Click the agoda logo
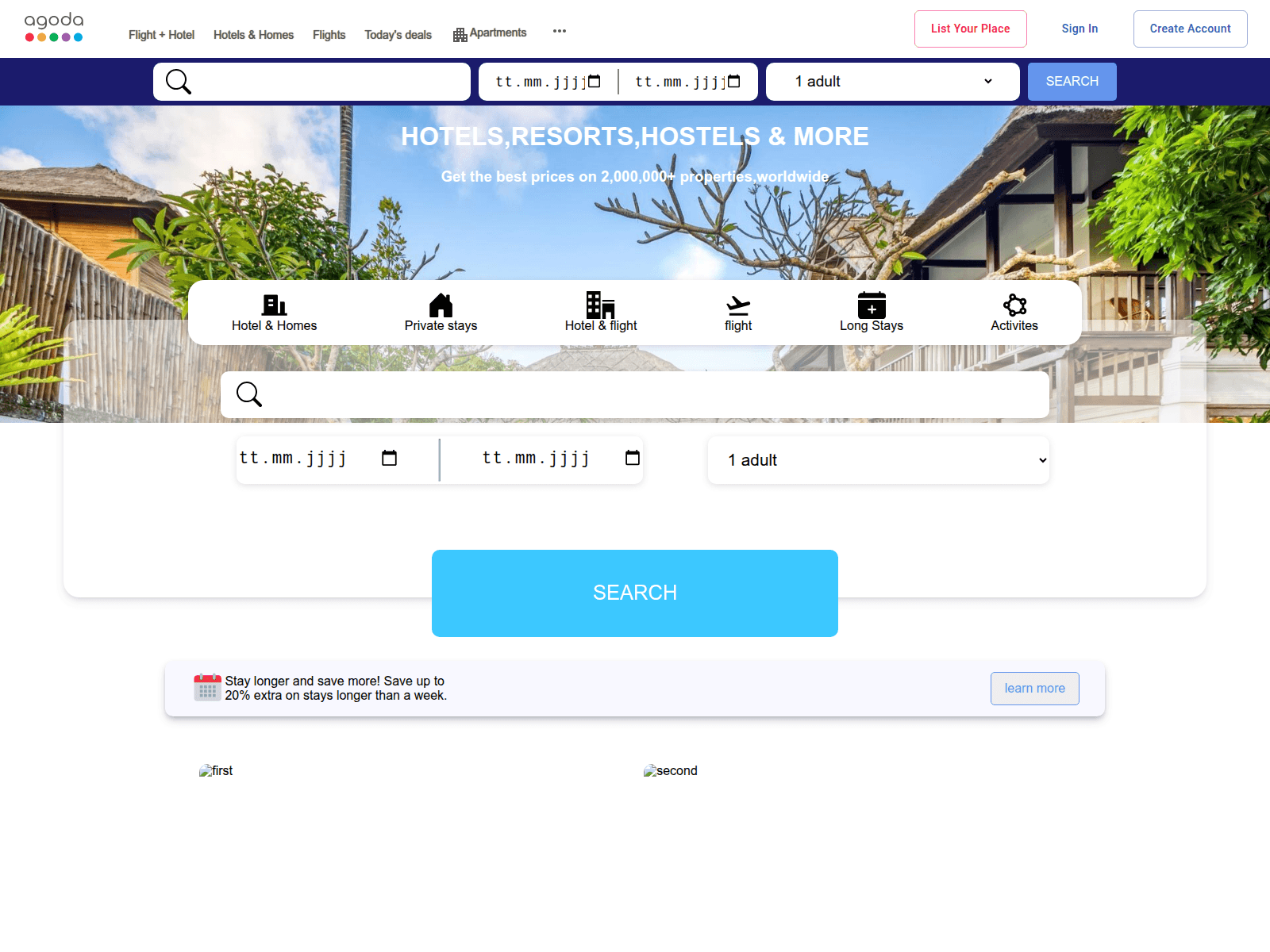Image resolution: width=1270 pixels, height=952 pixels. pos(54,27)
